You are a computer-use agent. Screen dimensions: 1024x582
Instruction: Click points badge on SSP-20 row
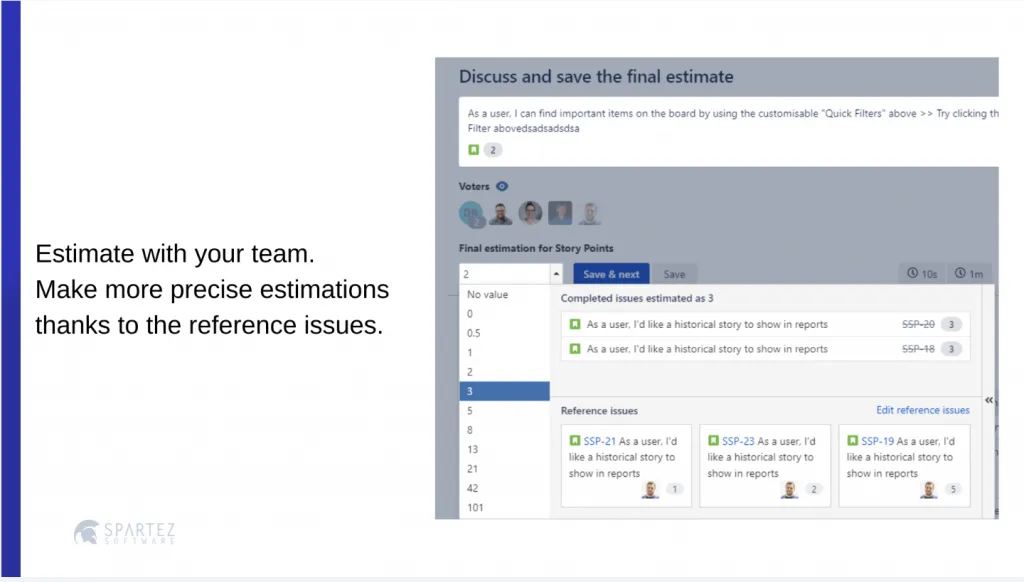[952, 324]
